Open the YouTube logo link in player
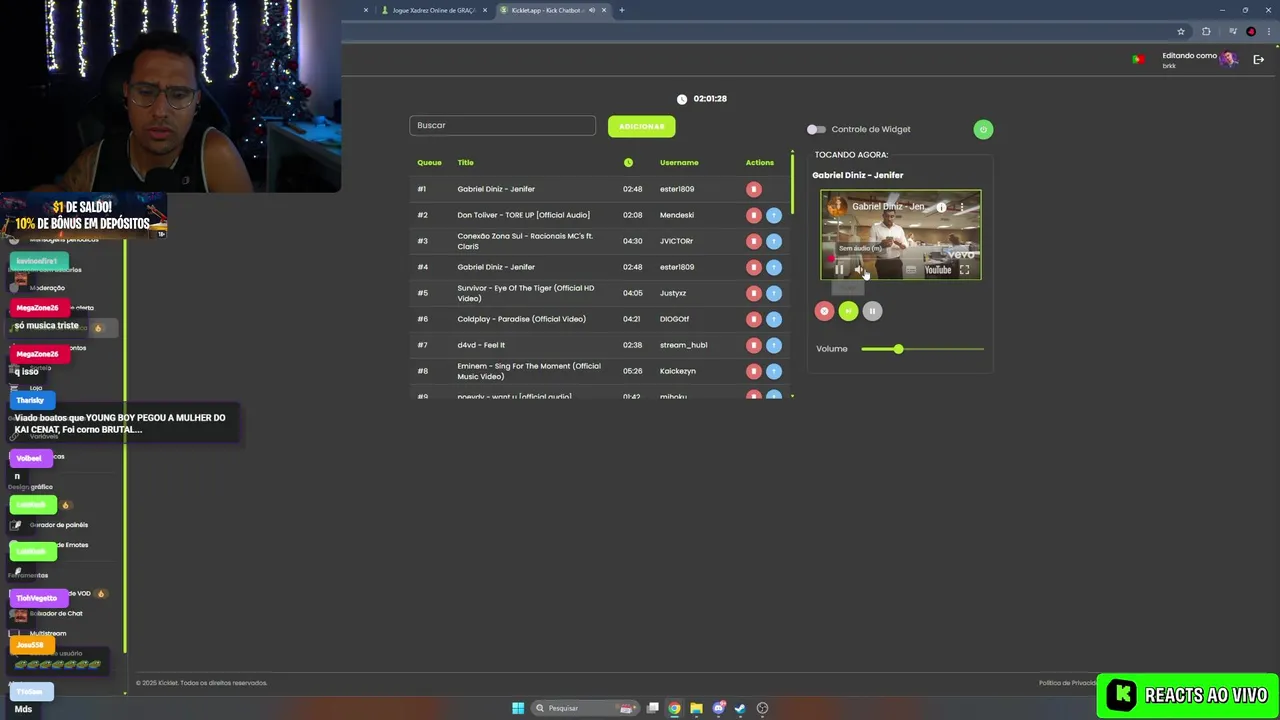Screen dimensions: 1280x720 [938, 270]
